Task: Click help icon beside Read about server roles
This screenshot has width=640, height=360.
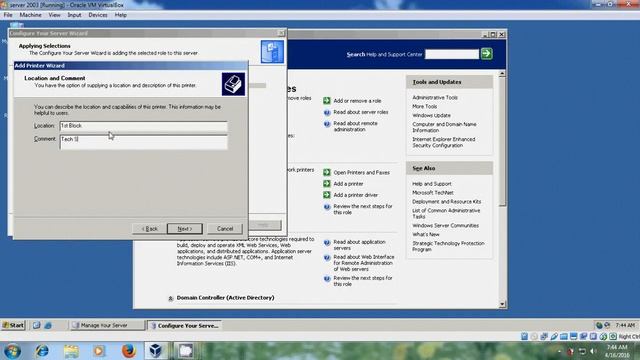Action: 327,112
